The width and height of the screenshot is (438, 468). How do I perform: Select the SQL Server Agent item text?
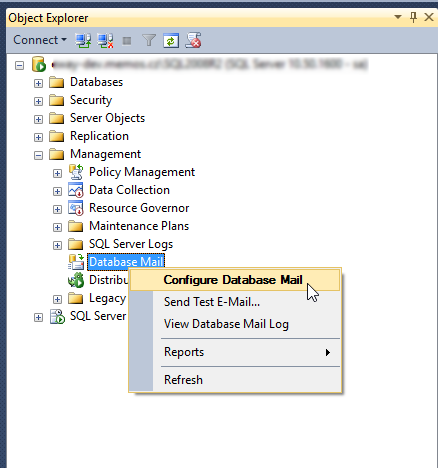coord(98,316)
